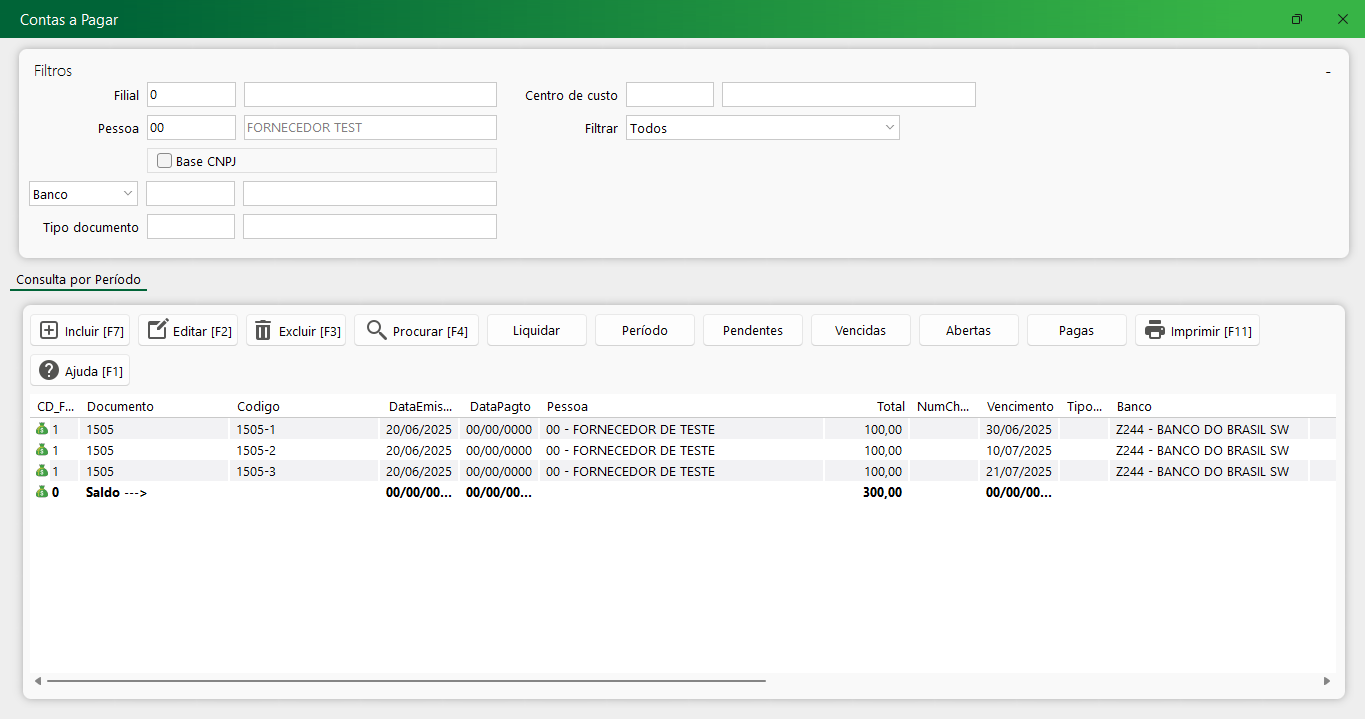Screen dimensions: 1365x719
Task: Select the row with Codigo 1505-2
Action: point(256,450)
